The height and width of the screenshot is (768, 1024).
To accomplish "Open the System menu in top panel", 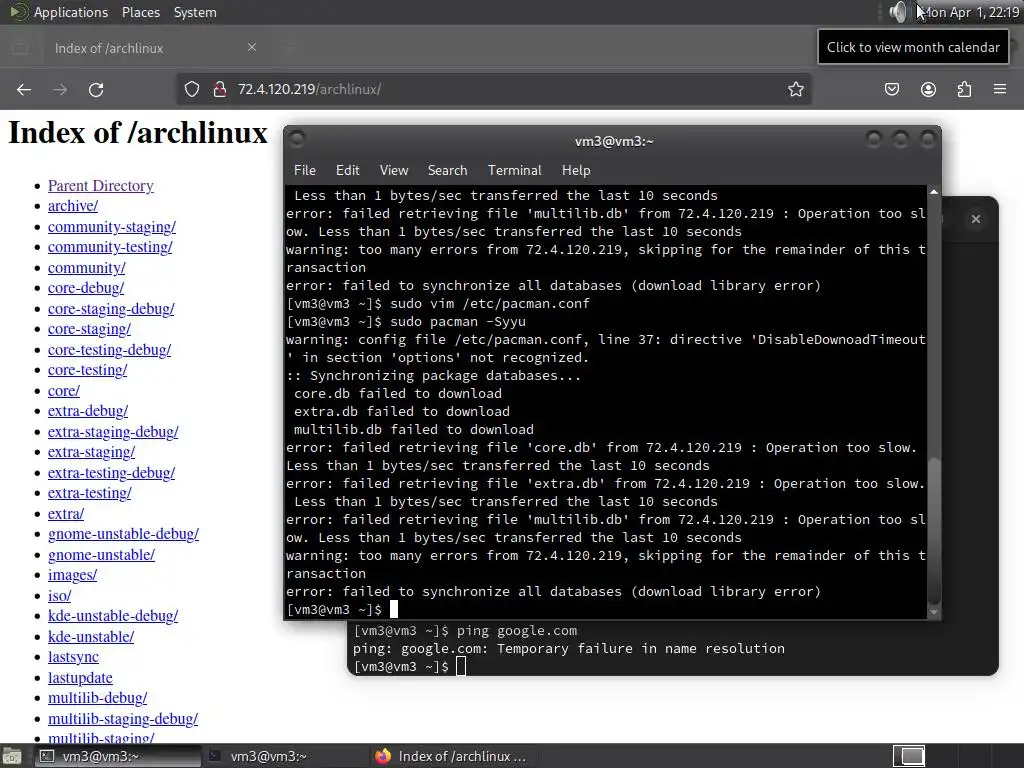I will tap(195, 12).
